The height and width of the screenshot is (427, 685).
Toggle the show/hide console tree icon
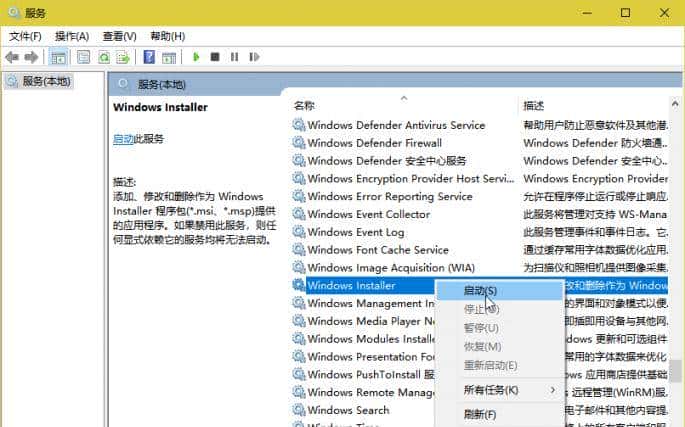click(58, 57)
